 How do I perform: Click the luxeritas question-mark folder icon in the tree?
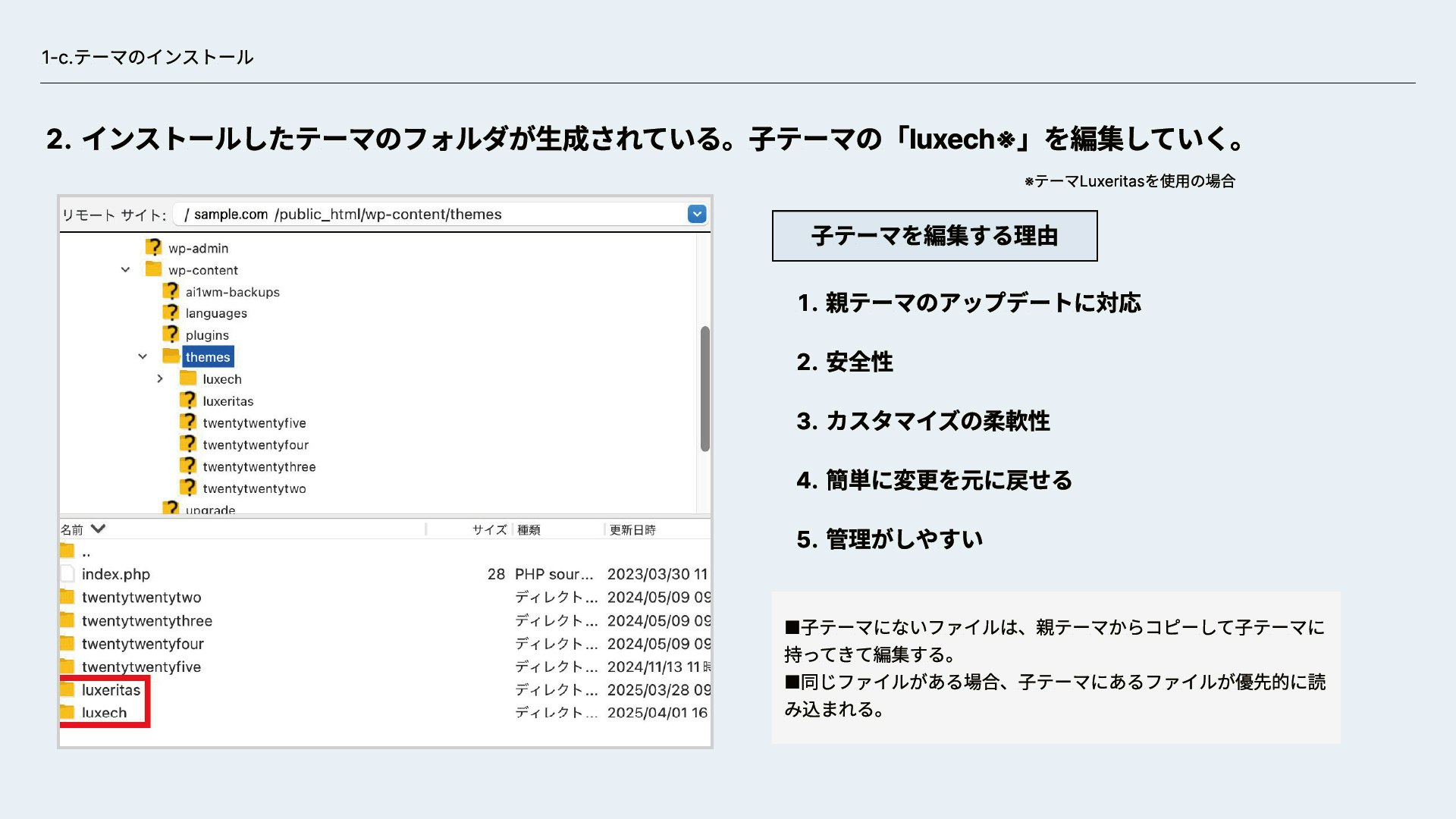pyautogui.click(x=188, y=400)
